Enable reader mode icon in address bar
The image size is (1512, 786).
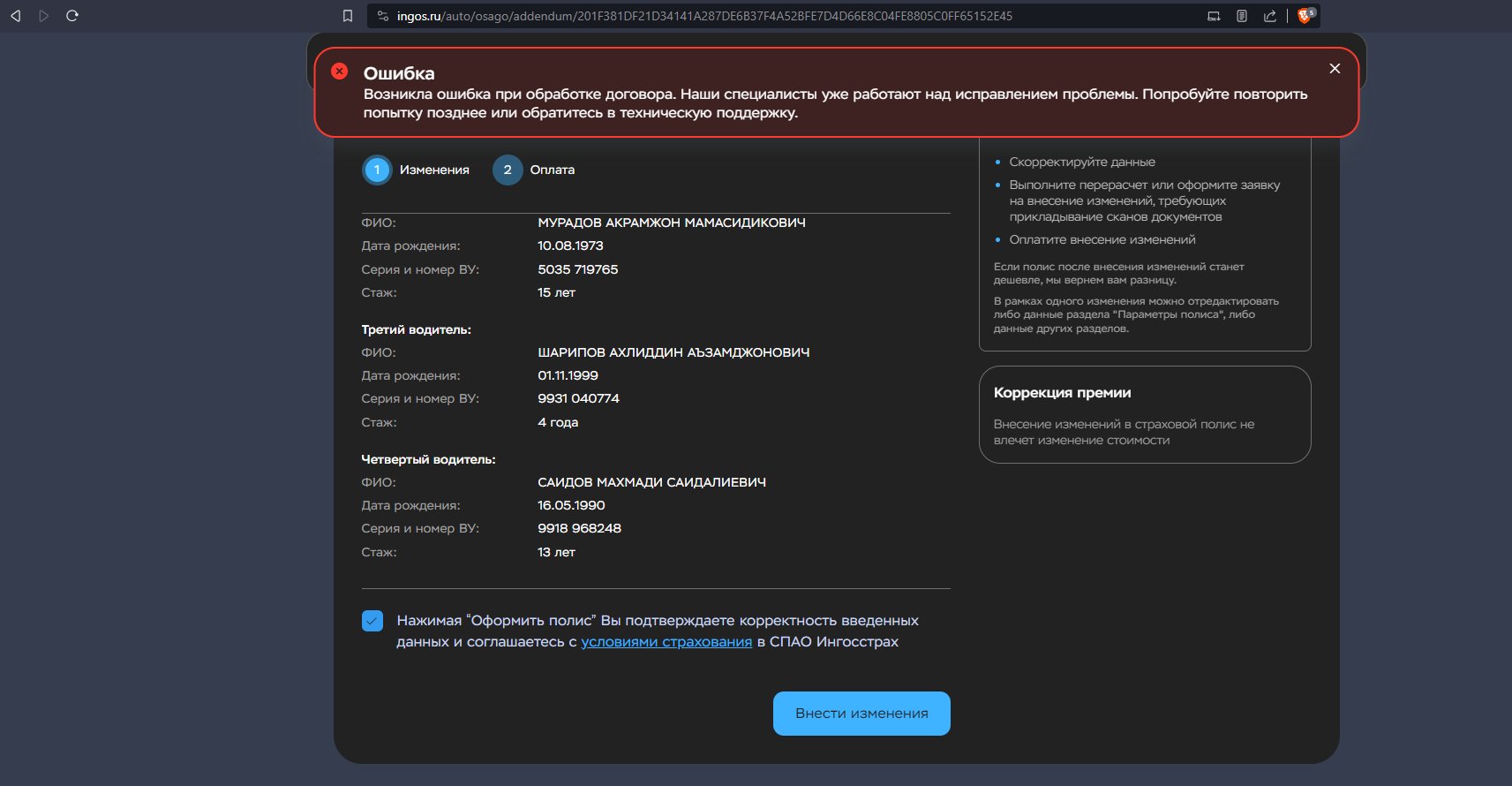pyautogui.click(x=1242, y=16)
